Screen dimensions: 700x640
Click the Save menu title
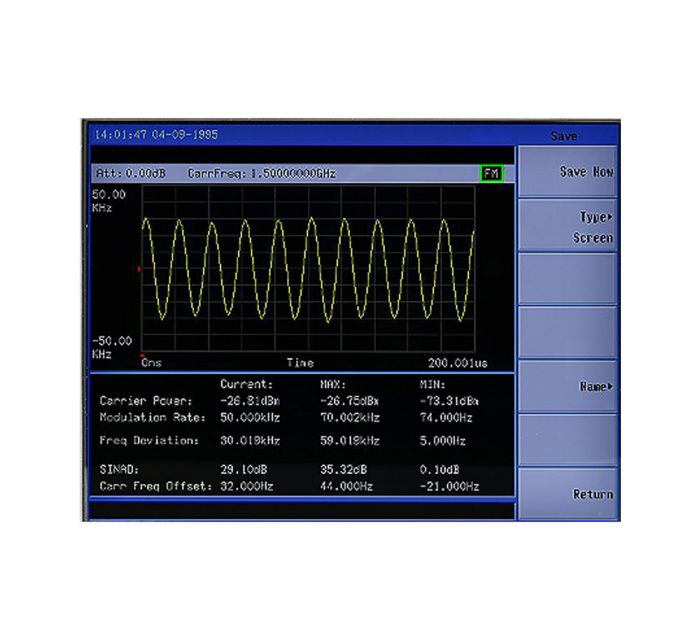pyautogui.click(x=563, y=136)
